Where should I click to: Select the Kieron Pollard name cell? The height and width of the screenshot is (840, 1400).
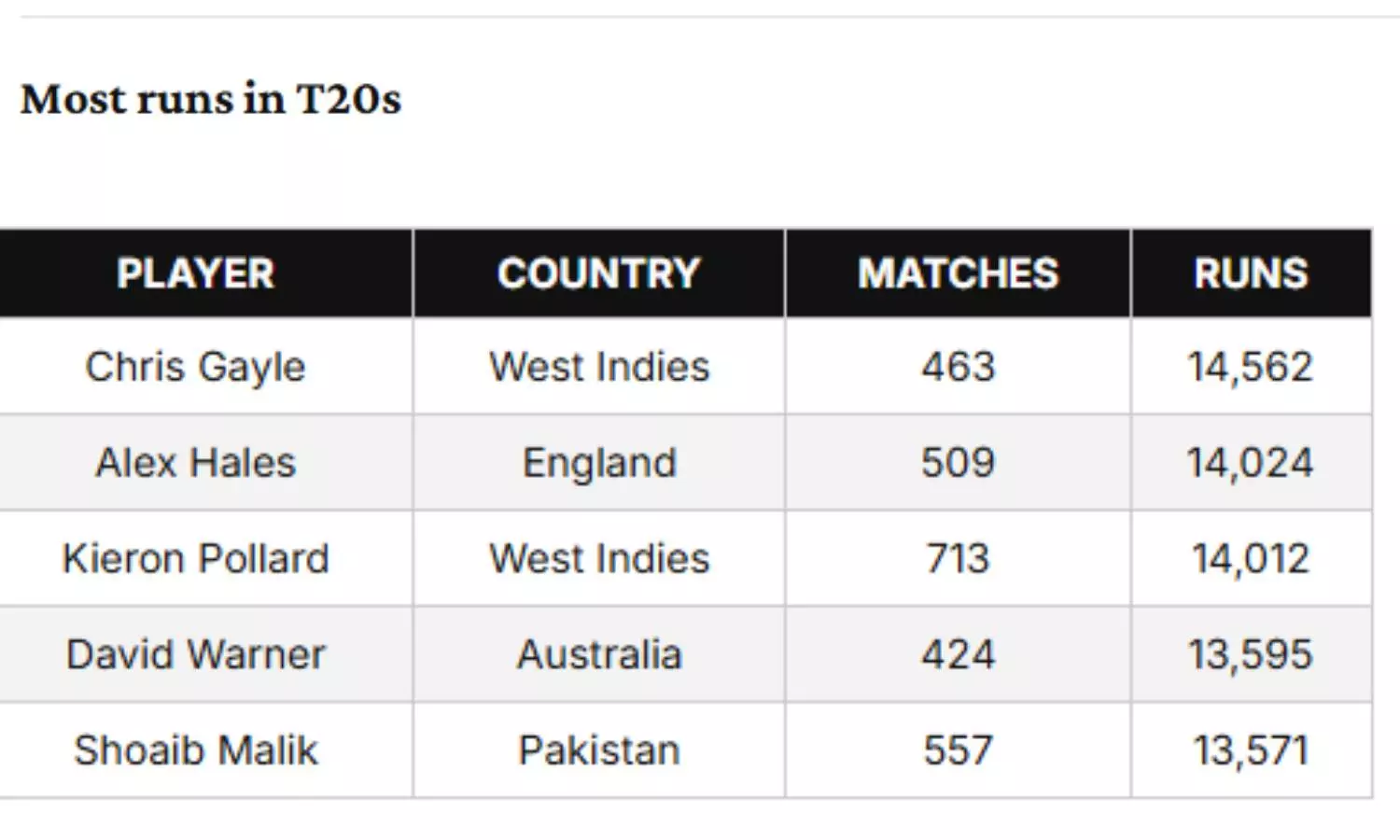coord(196,559)
